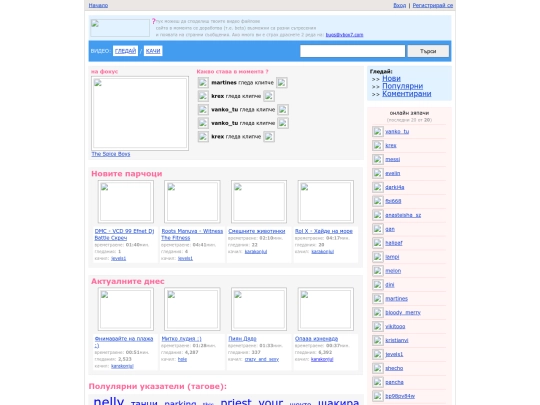Viewport: 540px width, 405px height.
Task: Click the site logo image in header
Action: (x=120, y=28)
